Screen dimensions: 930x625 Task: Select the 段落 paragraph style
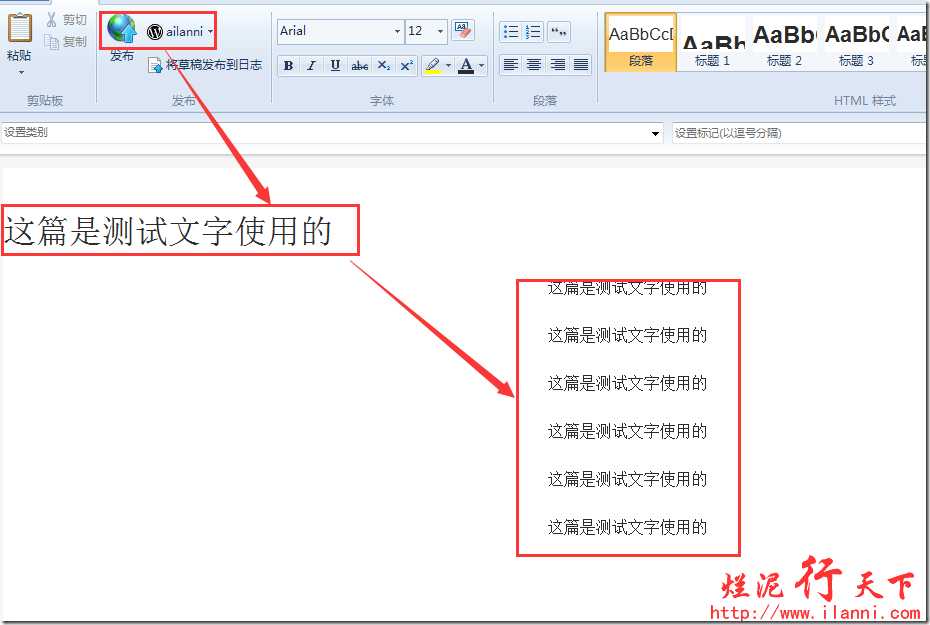pos(641,43)
